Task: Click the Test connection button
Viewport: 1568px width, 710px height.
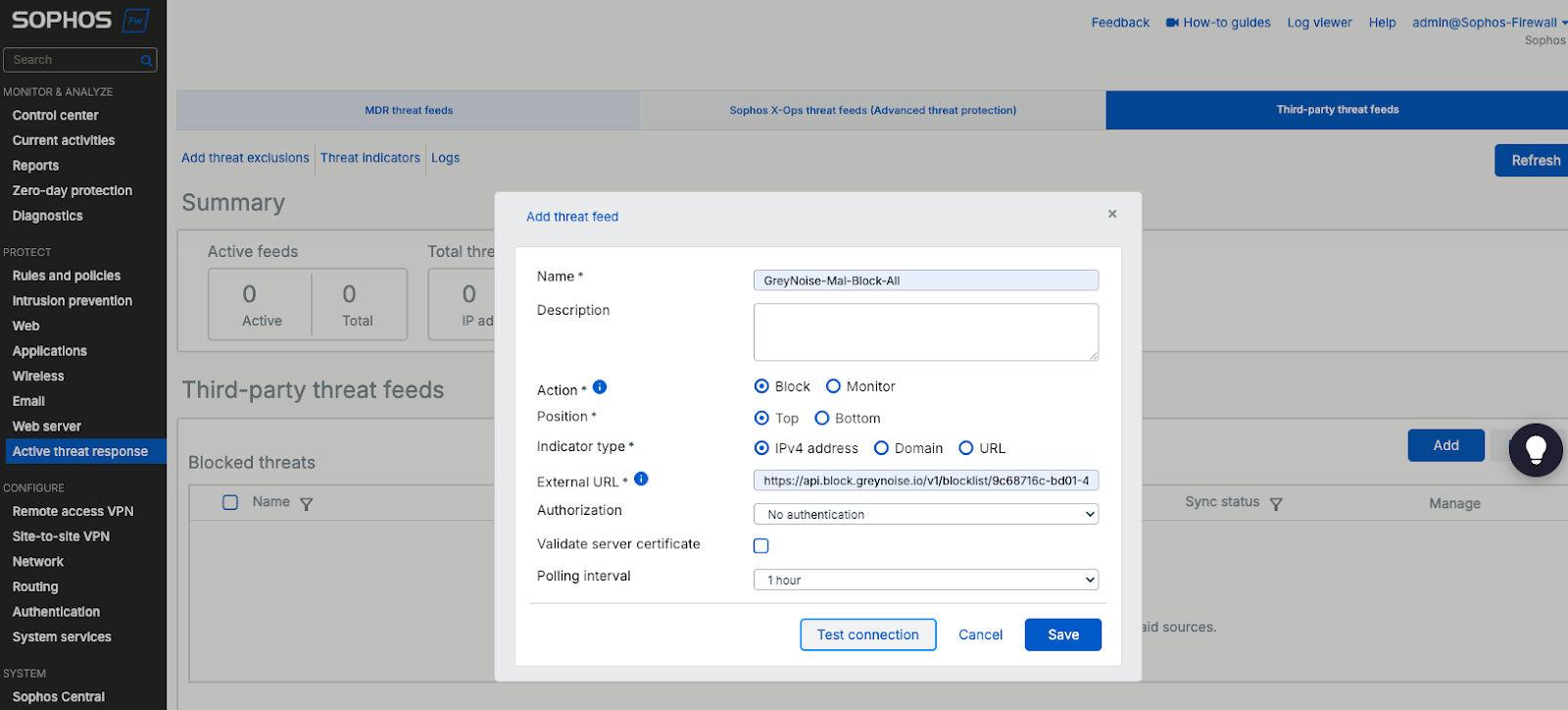Action: coord(868,634)
